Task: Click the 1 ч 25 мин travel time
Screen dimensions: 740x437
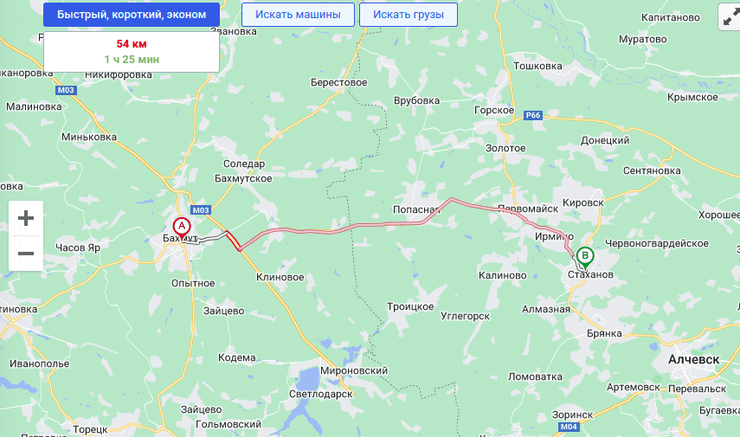Action: [132, 59]
